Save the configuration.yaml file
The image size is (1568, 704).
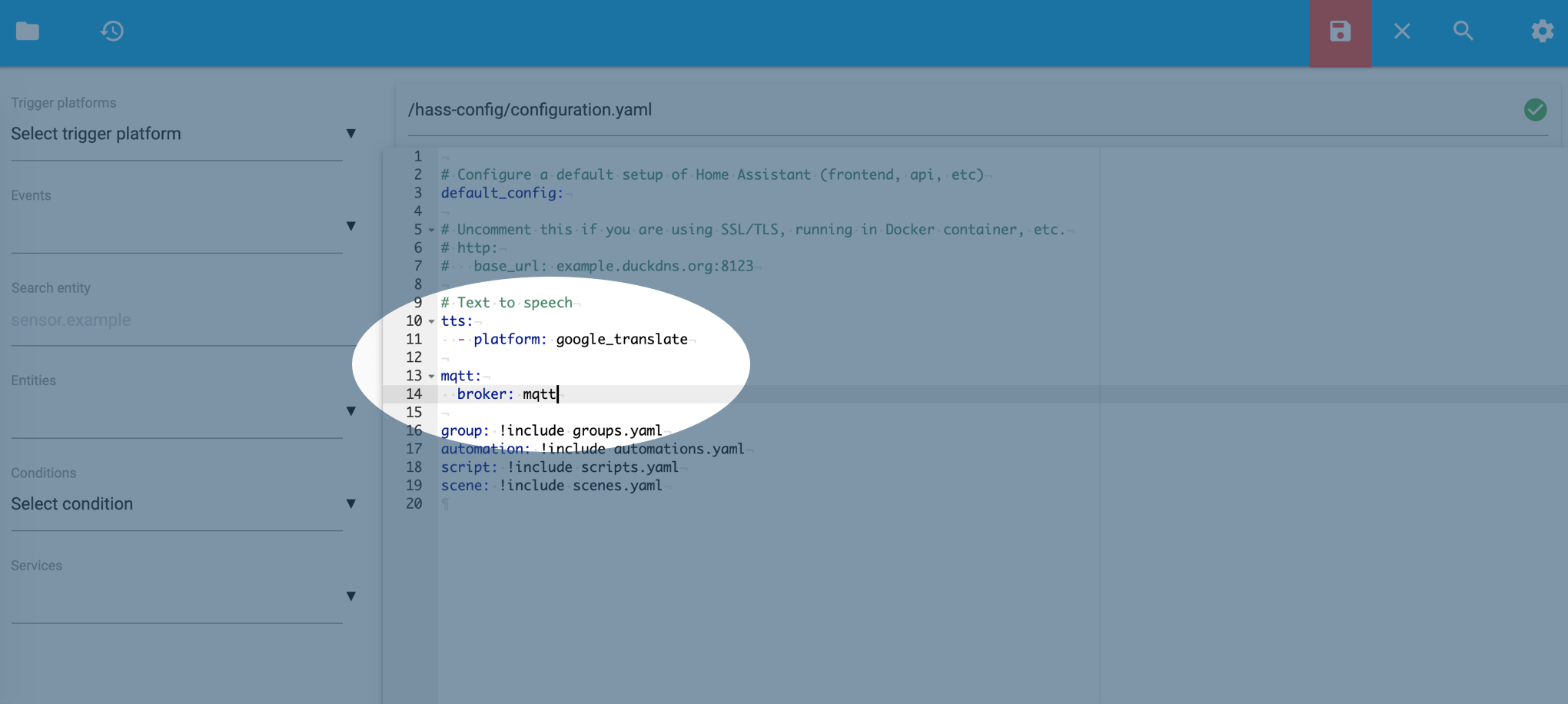click(1339, 32)
